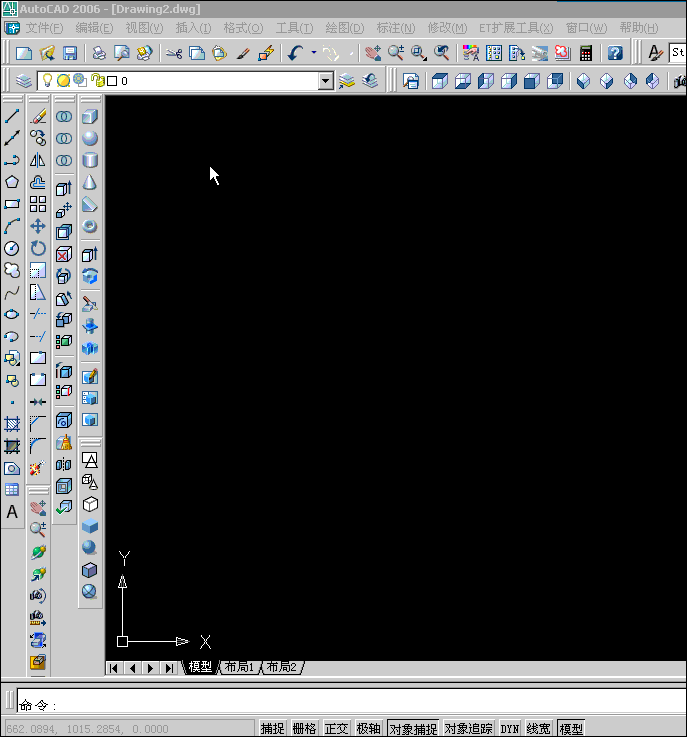Toggle 对象追踪 object tracking
This screenshot has height=737, width=687.
(469, 729)
